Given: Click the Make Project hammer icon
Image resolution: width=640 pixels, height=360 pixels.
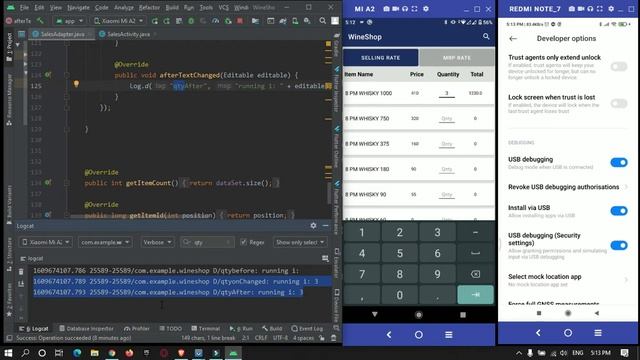Looking at the screenshot, I should (40, 20).
